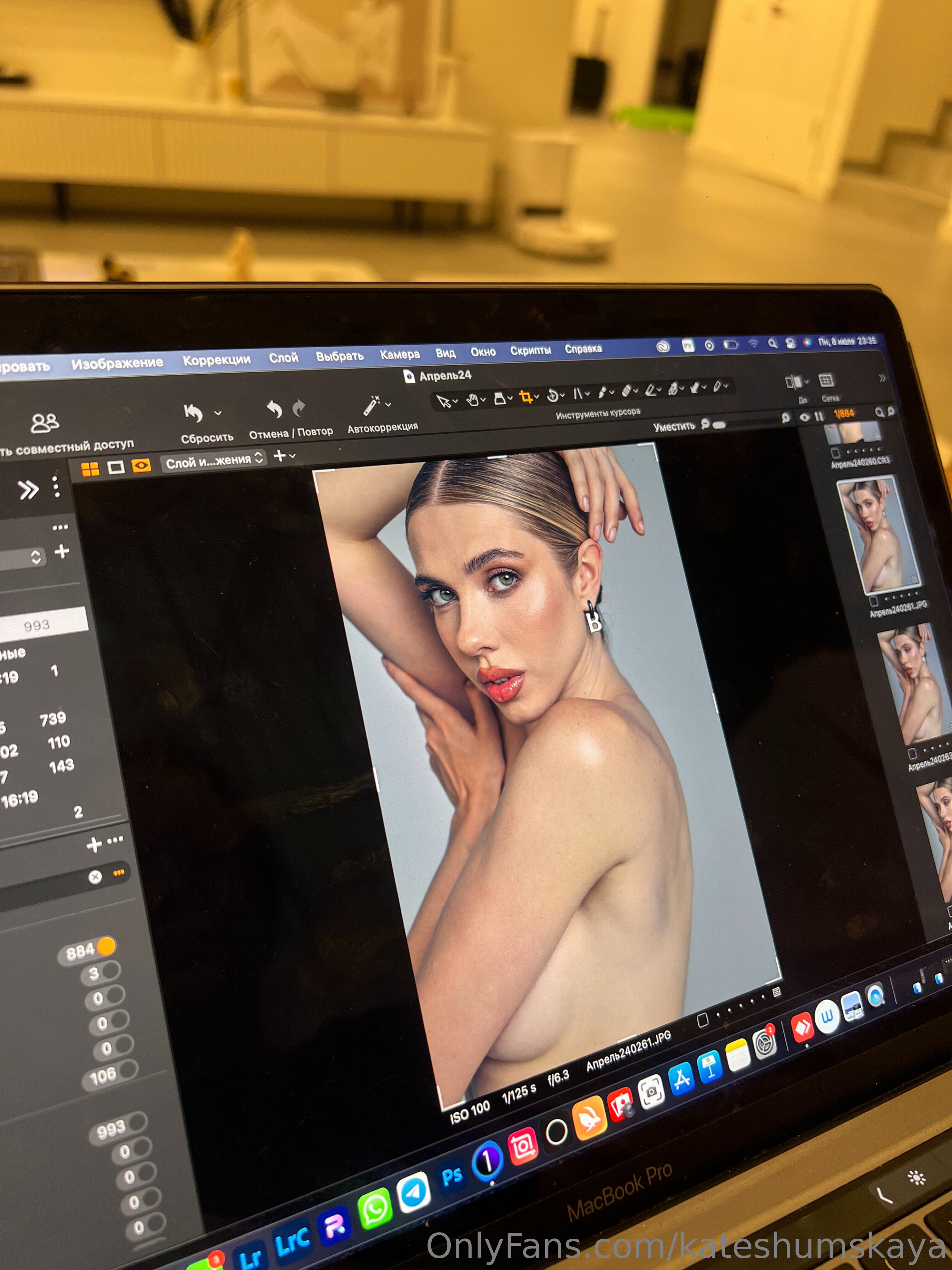
Task: Select the Crop cursor tool
Action: click(x=525, y=396)
